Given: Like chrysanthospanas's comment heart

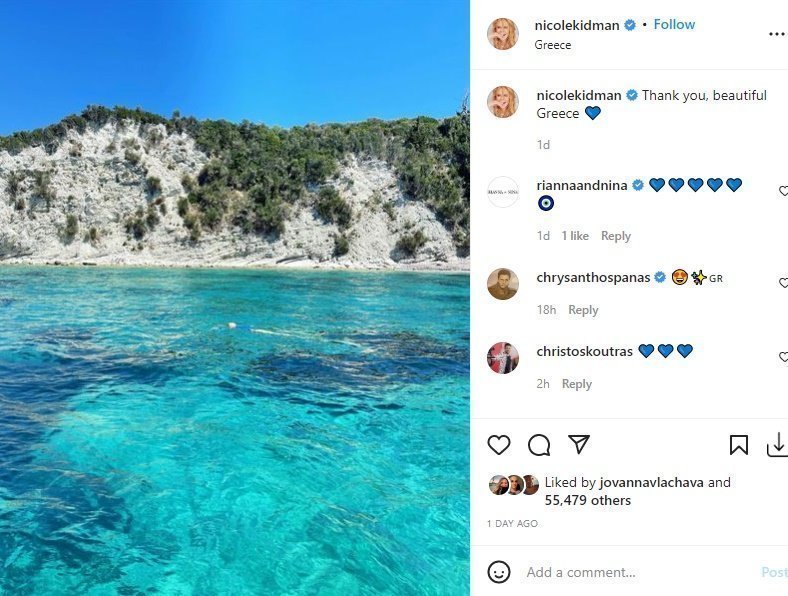Looking at the screenshot, I should (x=783, y=282).
